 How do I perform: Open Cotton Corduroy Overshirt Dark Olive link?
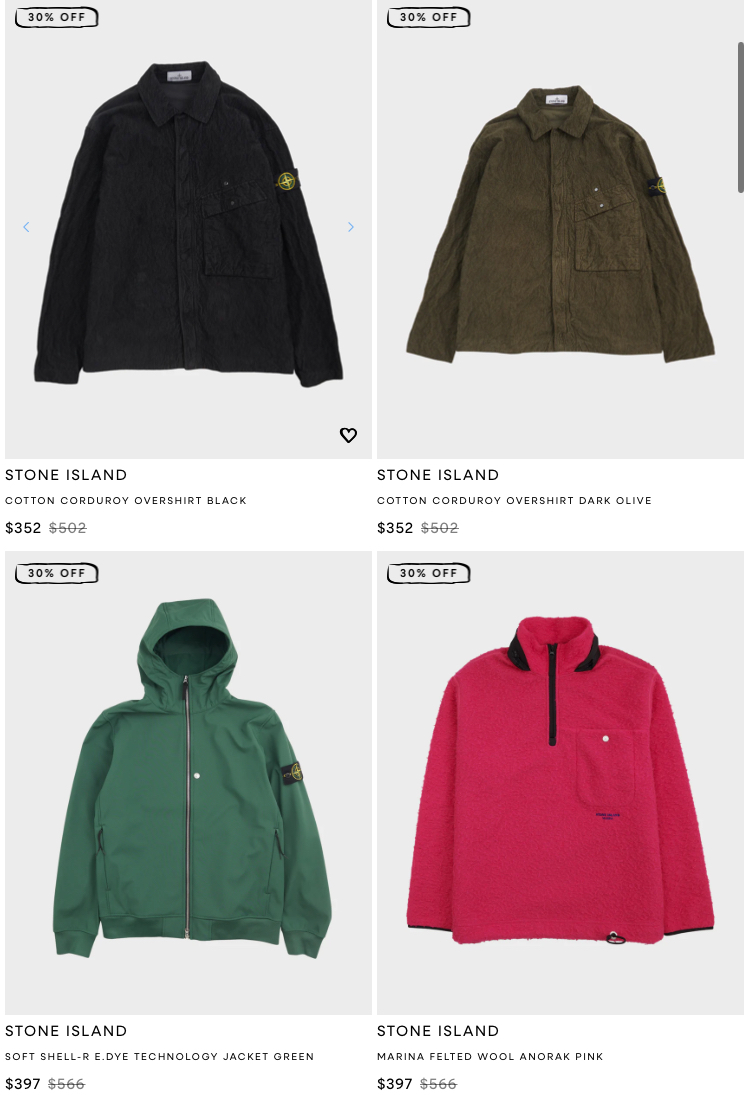[x=515, y=501]
